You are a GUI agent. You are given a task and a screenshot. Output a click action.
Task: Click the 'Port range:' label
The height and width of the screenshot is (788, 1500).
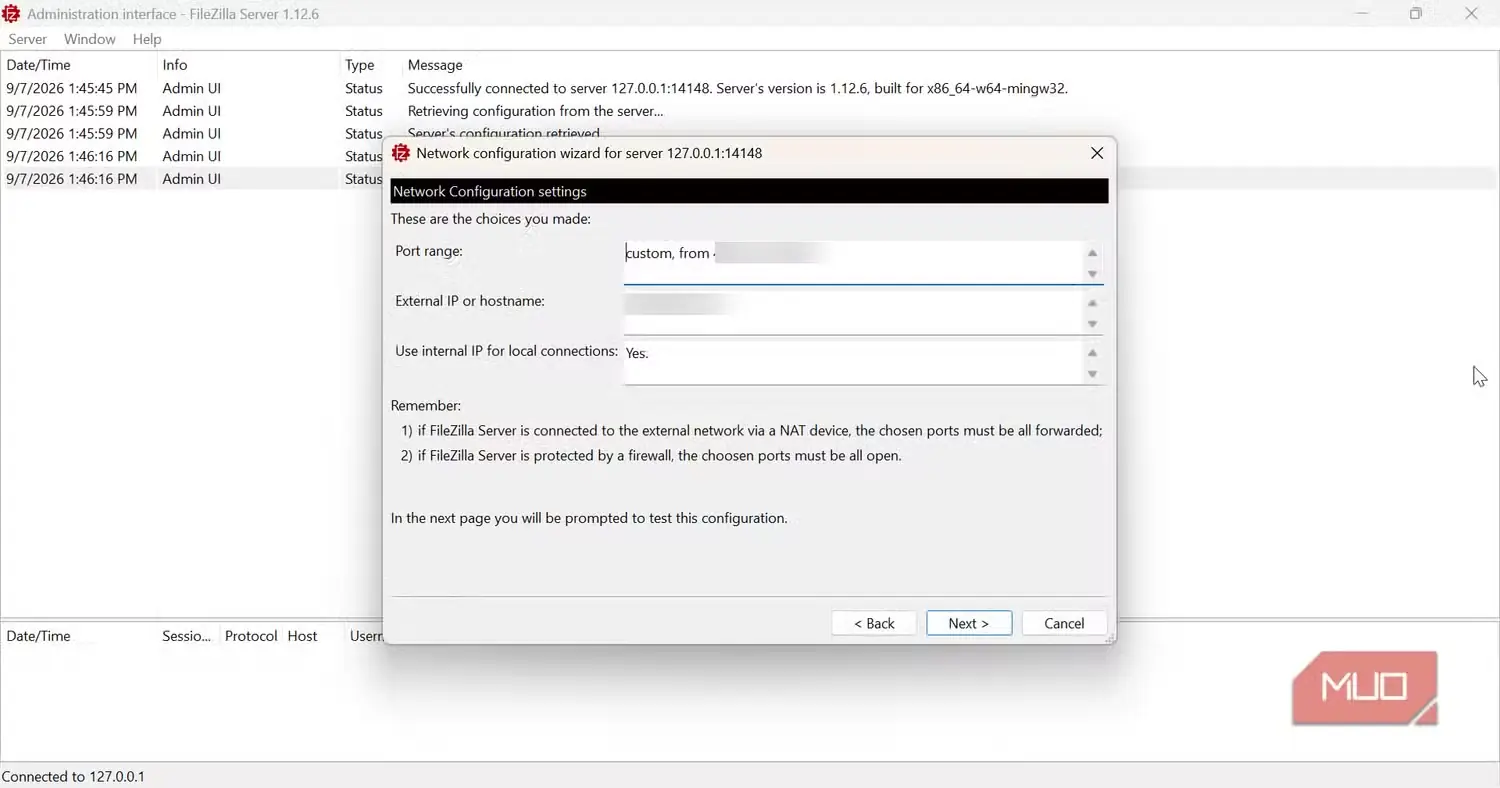429,251
